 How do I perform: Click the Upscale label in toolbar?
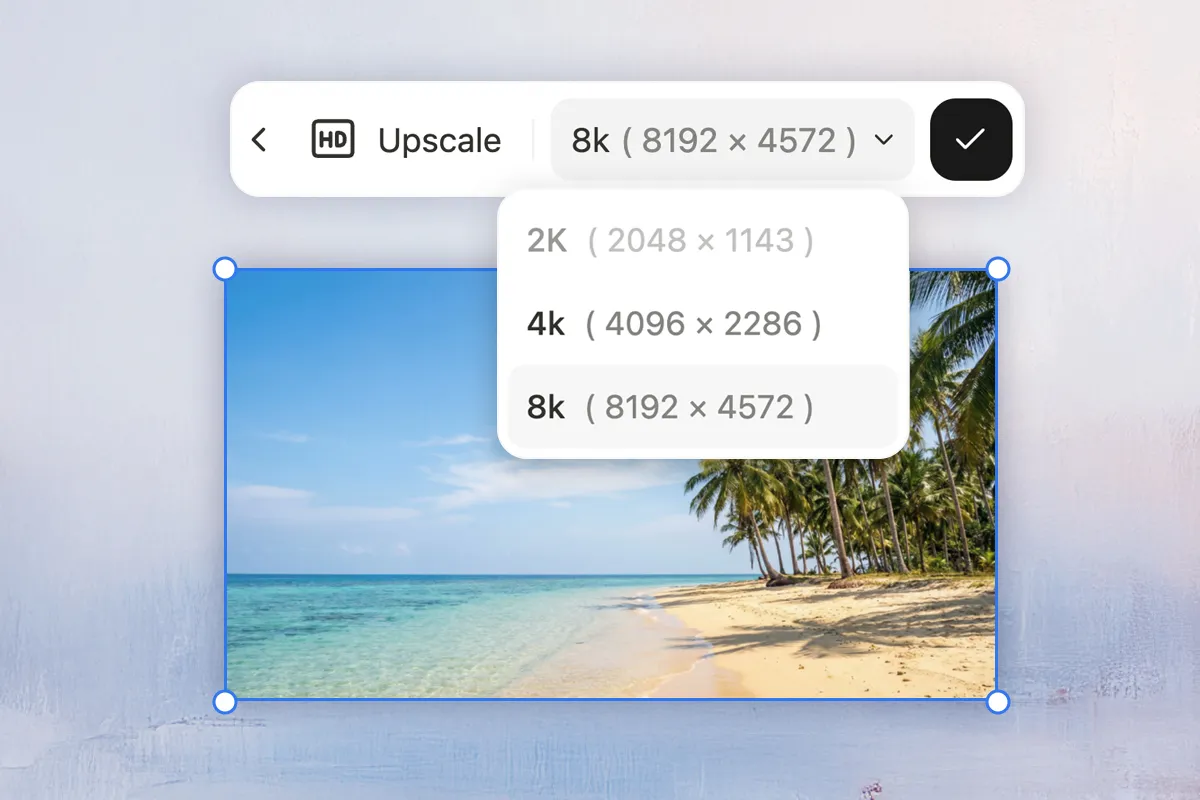point(439,141)
